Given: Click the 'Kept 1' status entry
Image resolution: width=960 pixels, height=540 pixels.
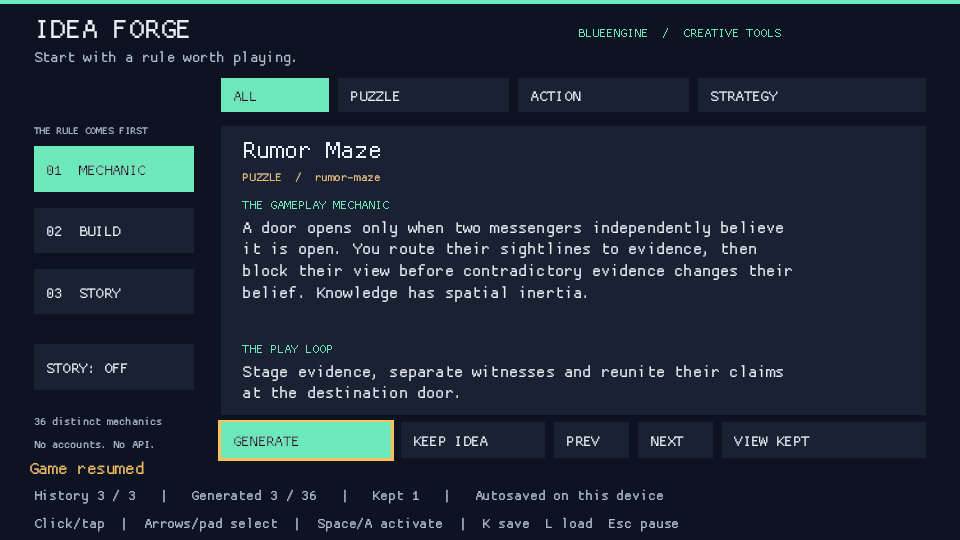Looking at the screenshot, I should (396, 496).
